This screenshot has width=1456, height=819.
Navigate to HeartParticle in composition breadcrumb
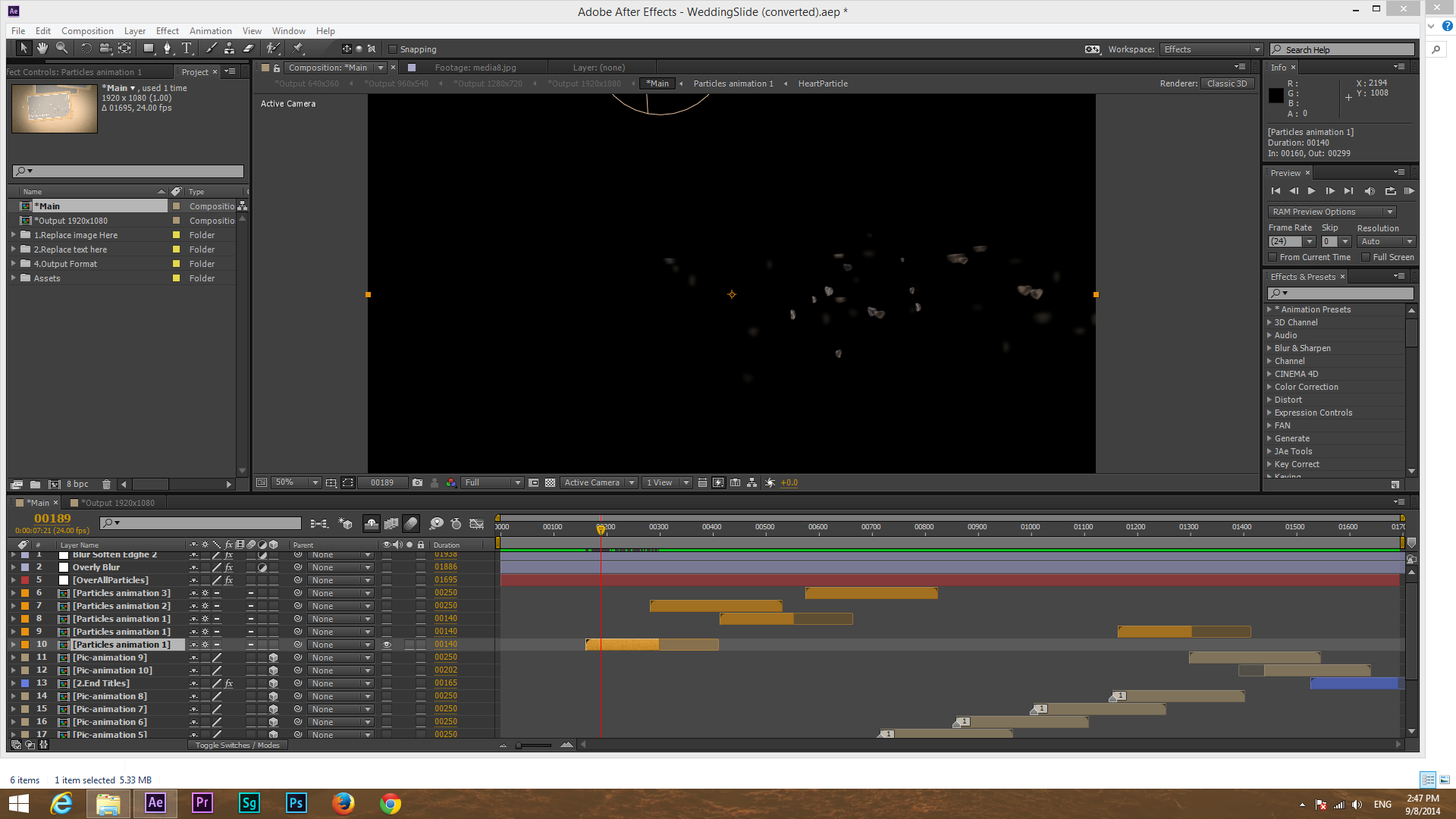pos(823,83)
